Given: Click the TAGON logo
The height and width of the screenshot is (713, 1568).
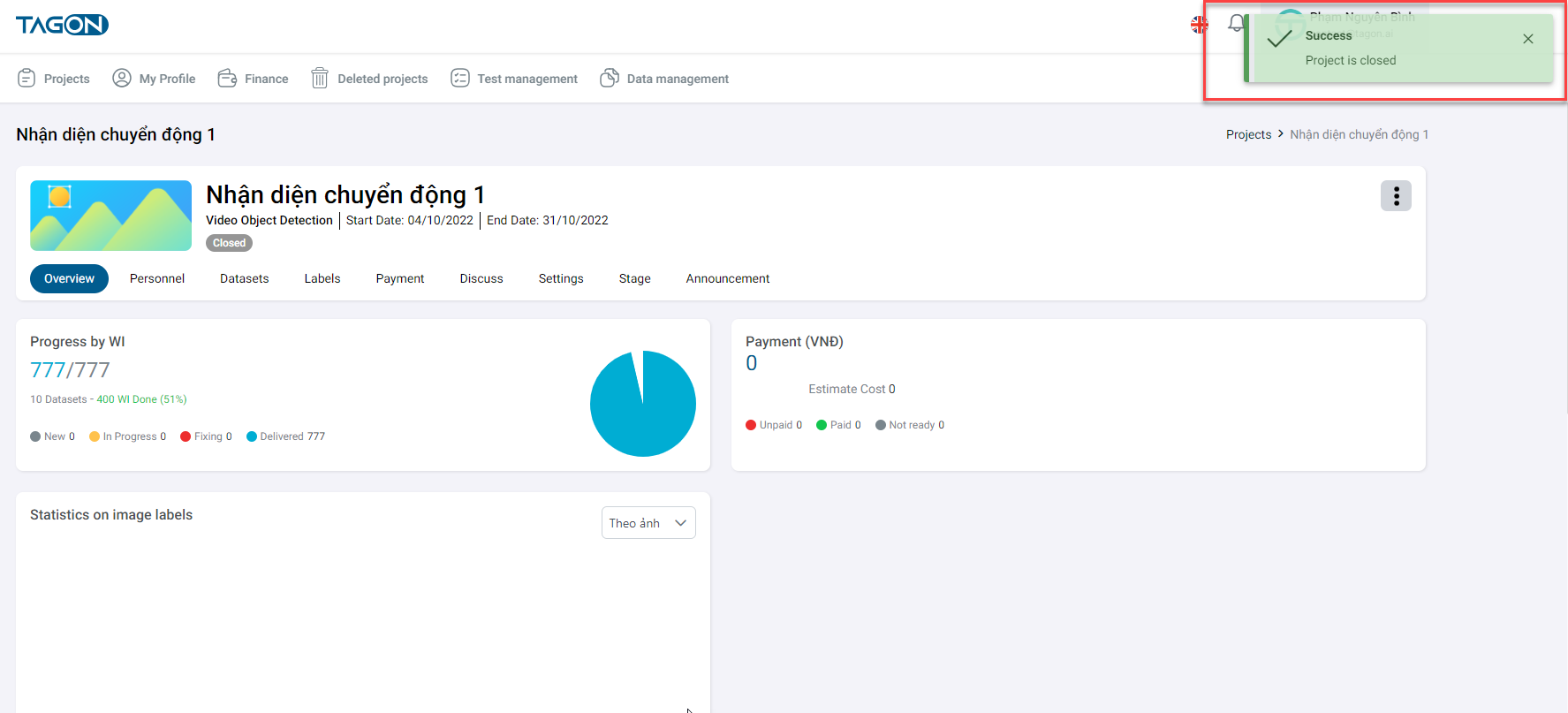Looking at the screenshot, I should point(62,25).
